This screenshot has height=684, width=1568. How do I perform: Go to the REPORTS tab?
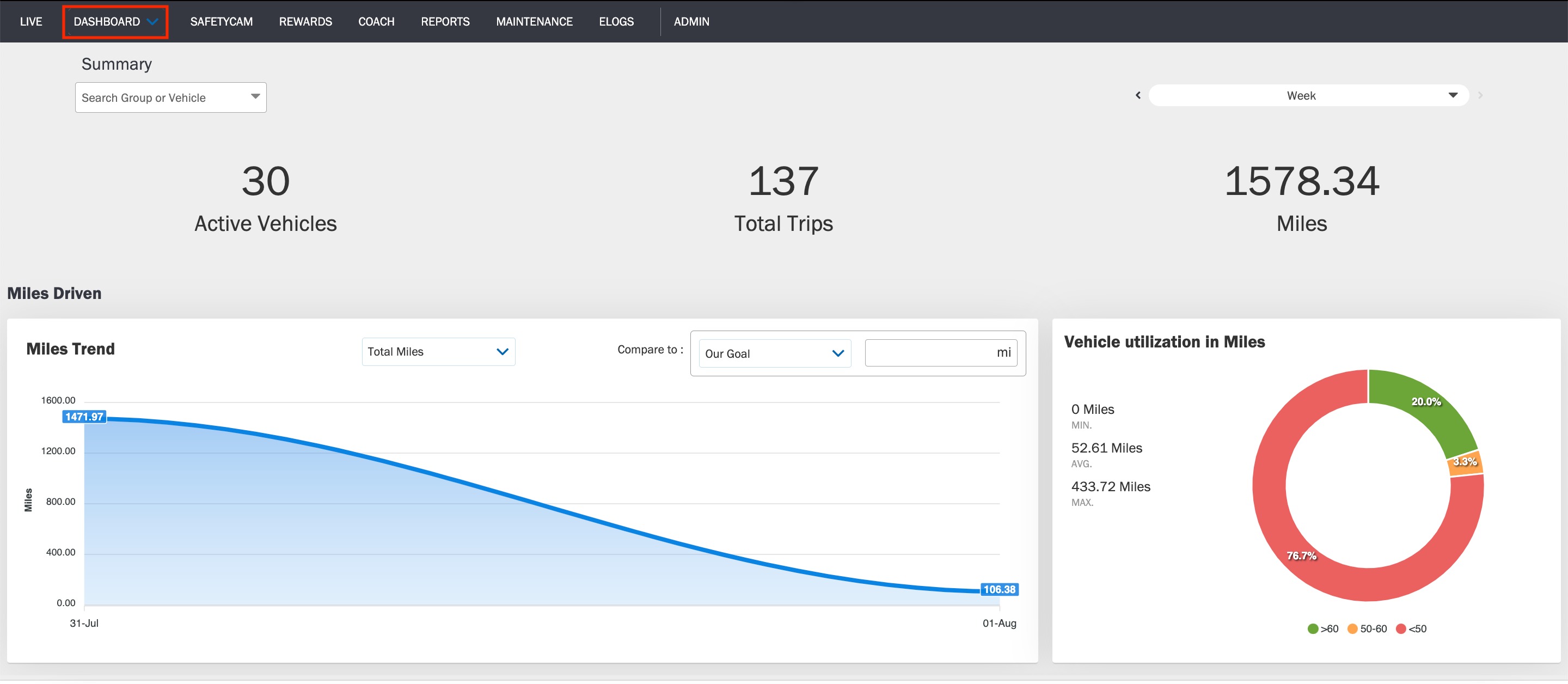click(x=445, y=22)
